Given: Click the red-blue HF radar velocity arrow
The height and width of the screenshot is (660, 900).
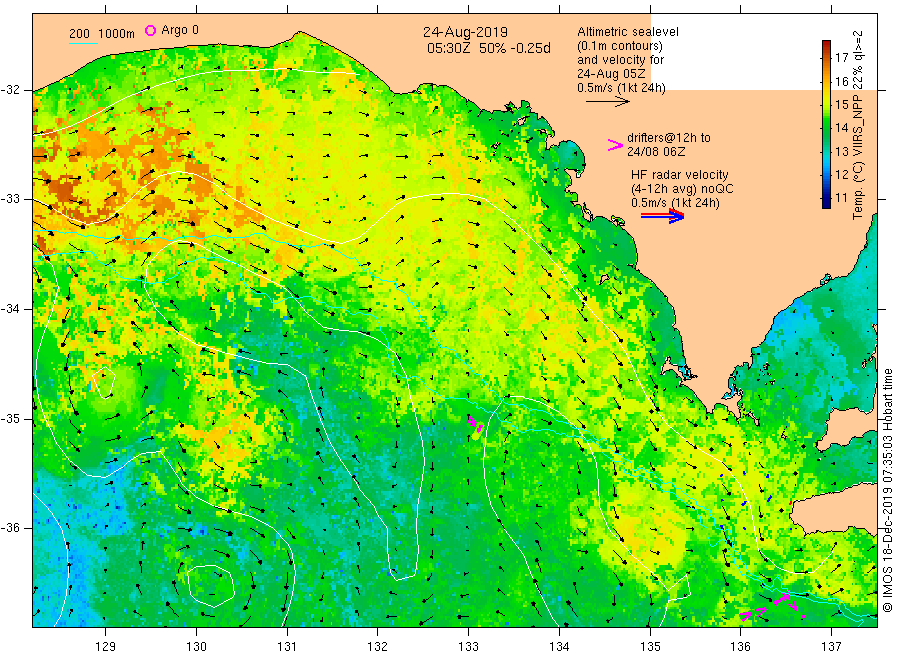Looking at the screenshot, I should tap(662, 216).
